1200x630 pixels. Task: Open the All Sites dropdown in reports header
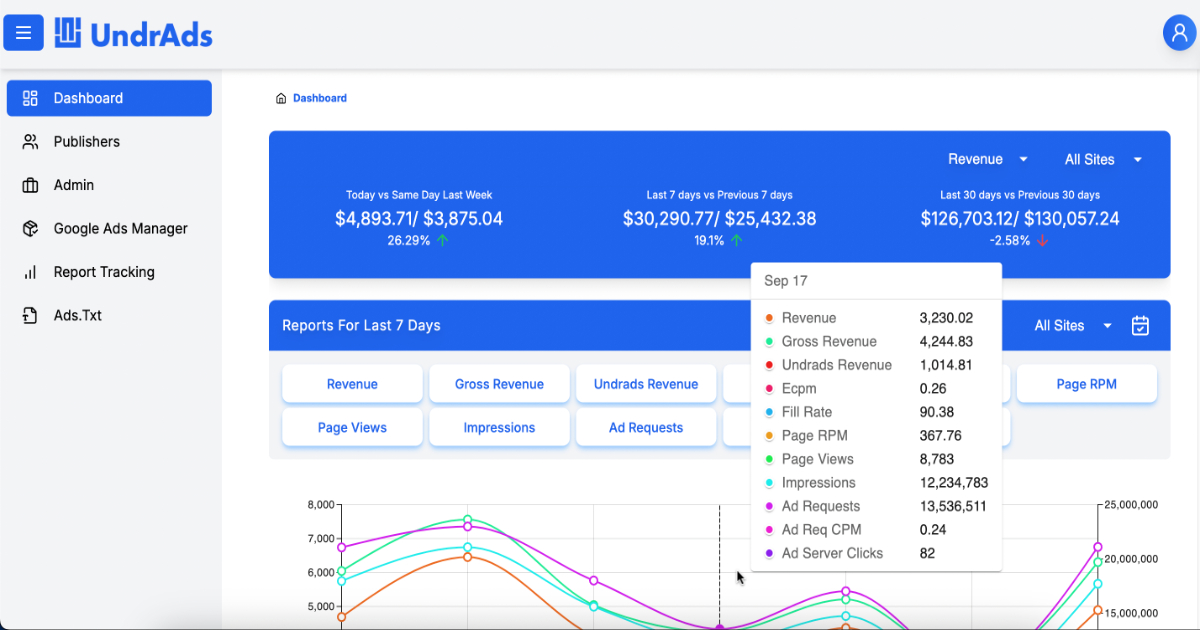pyautogui.click(x=1073, y=326)
